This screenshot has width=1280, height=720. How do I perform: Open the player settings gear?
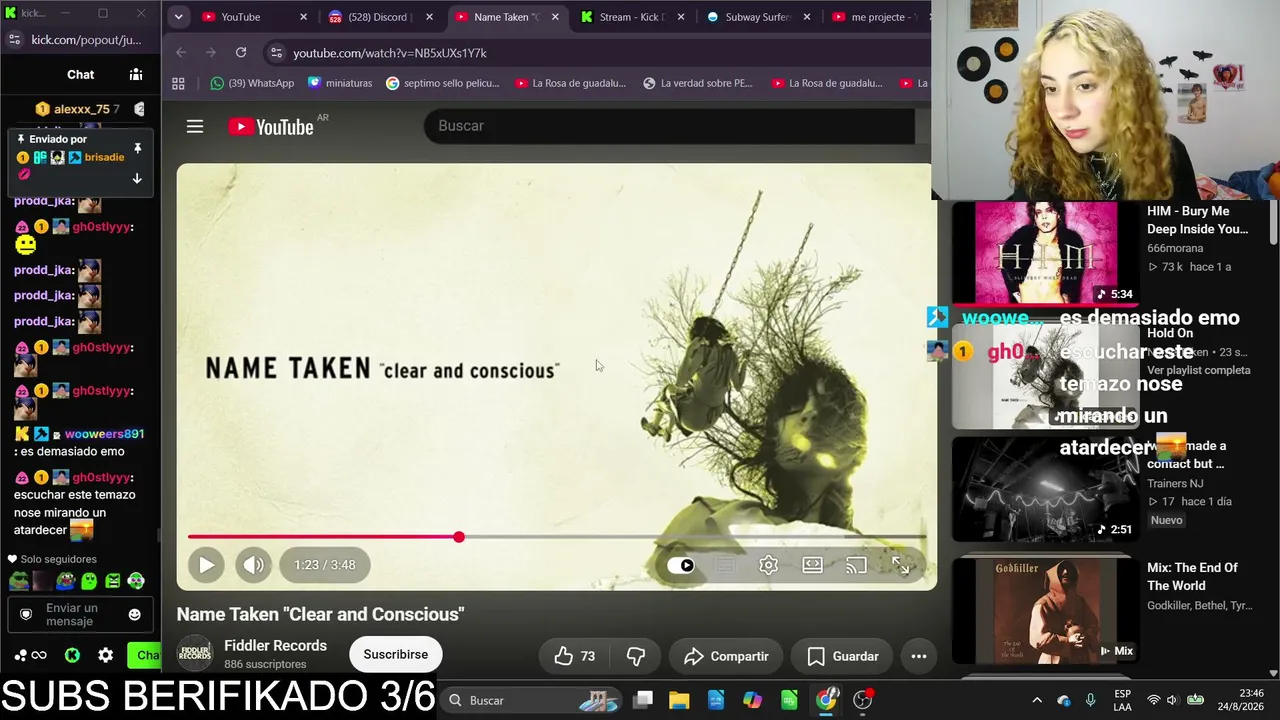click(768, 565)
